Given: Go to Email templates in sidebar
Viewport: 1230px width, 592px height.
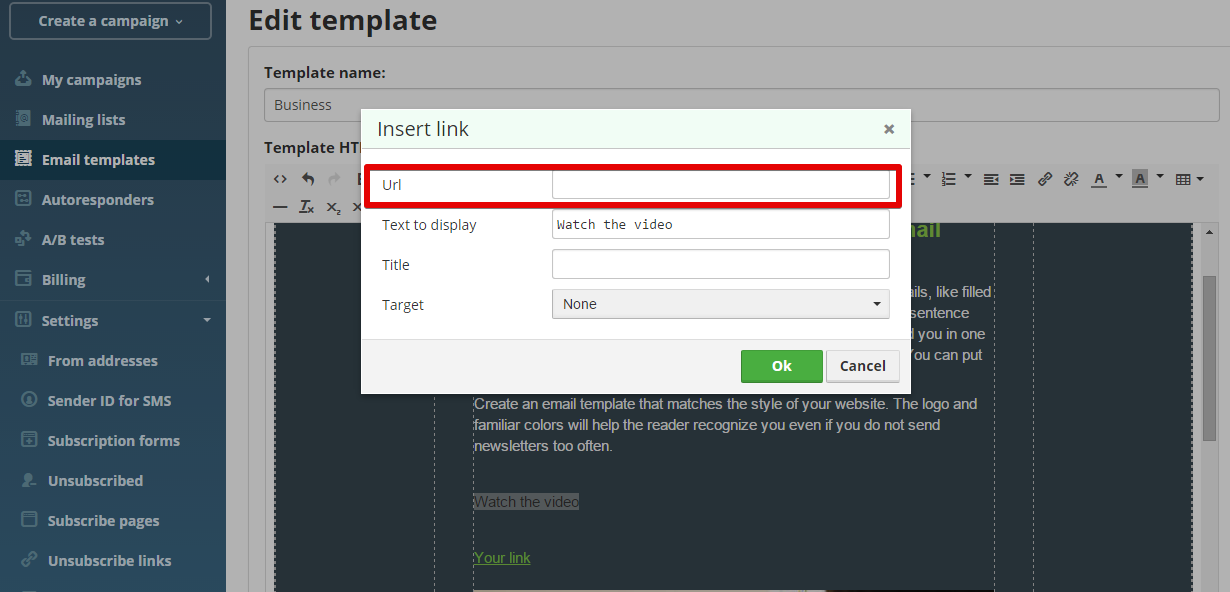Looking at the screenshot, I should tap(98, 159).
